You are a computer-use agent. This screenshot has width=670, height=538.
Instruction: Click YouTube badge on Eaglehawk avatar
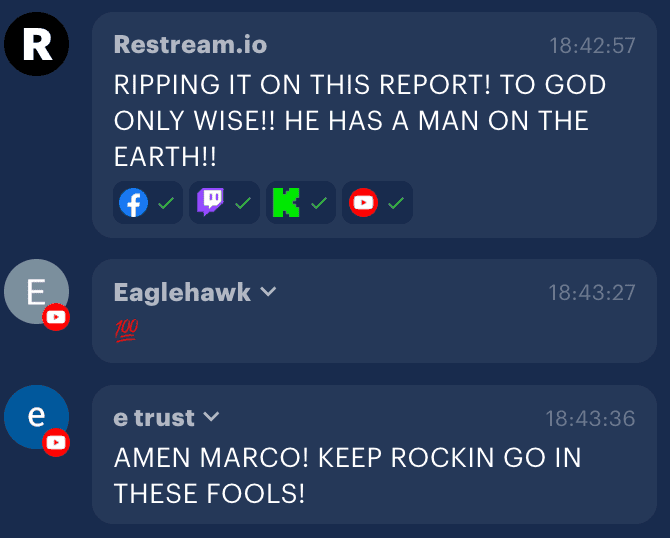tap(56, 317)
